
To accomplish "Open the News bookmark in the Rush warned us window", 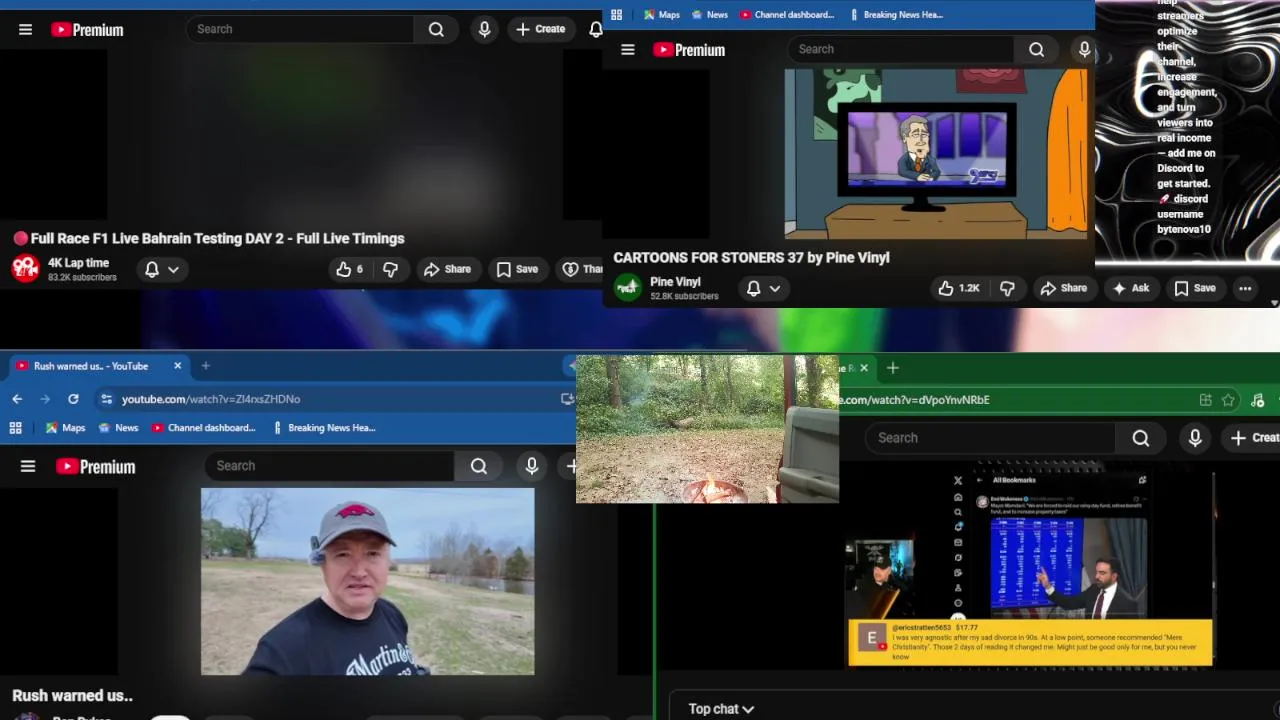I will (x=117, y=428).
